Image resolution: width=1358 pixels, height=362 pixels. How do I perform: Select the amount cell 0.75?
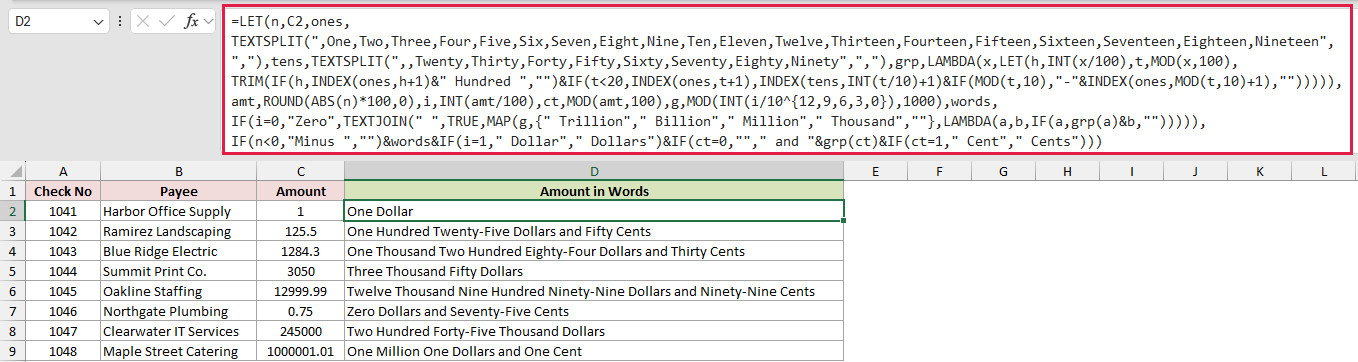[x=300, y=311]
